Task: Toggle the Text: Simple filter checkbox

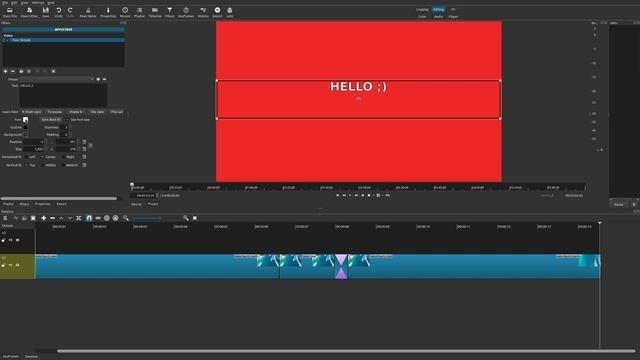Action: coord(7,40)
